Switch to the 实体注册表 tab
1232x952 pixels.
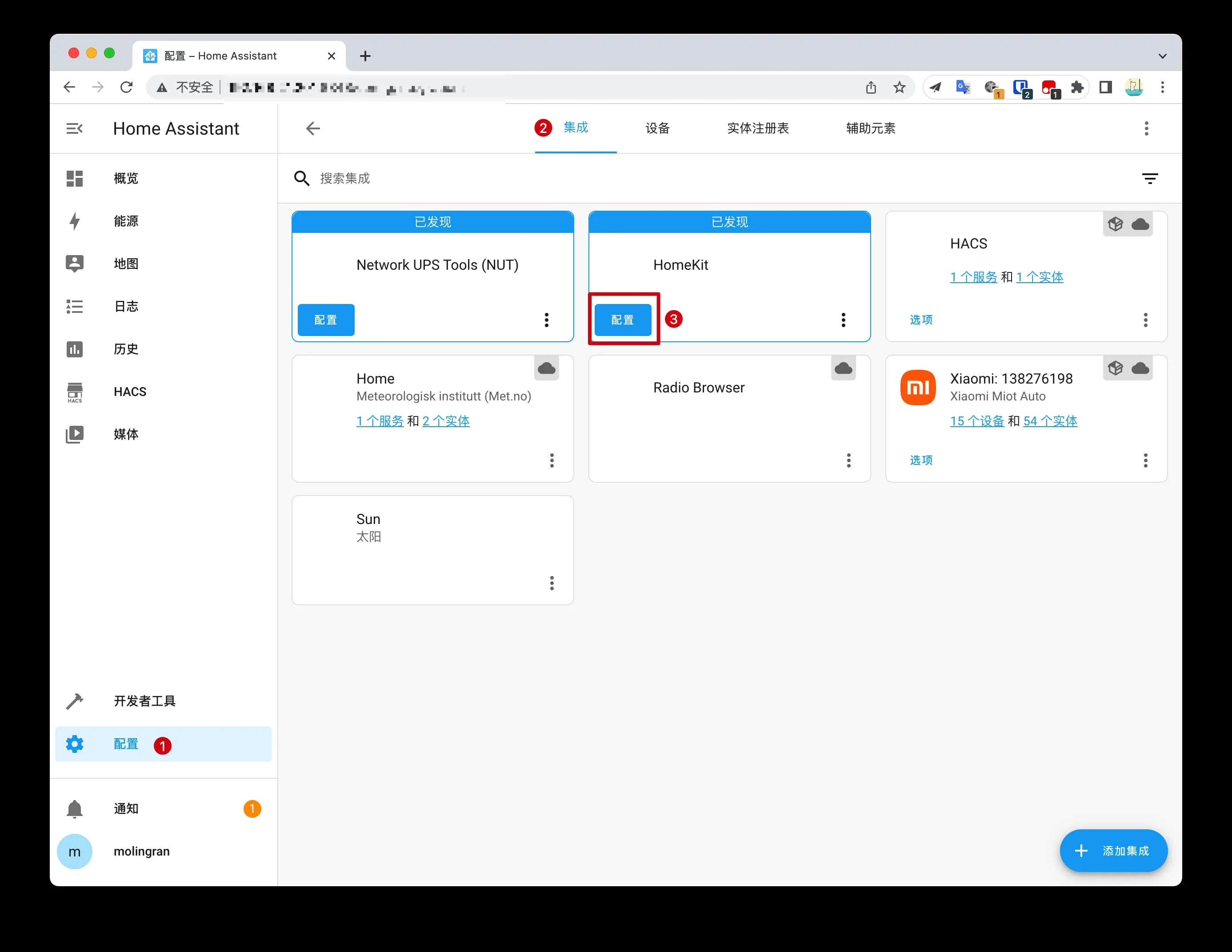click(758, 128)
